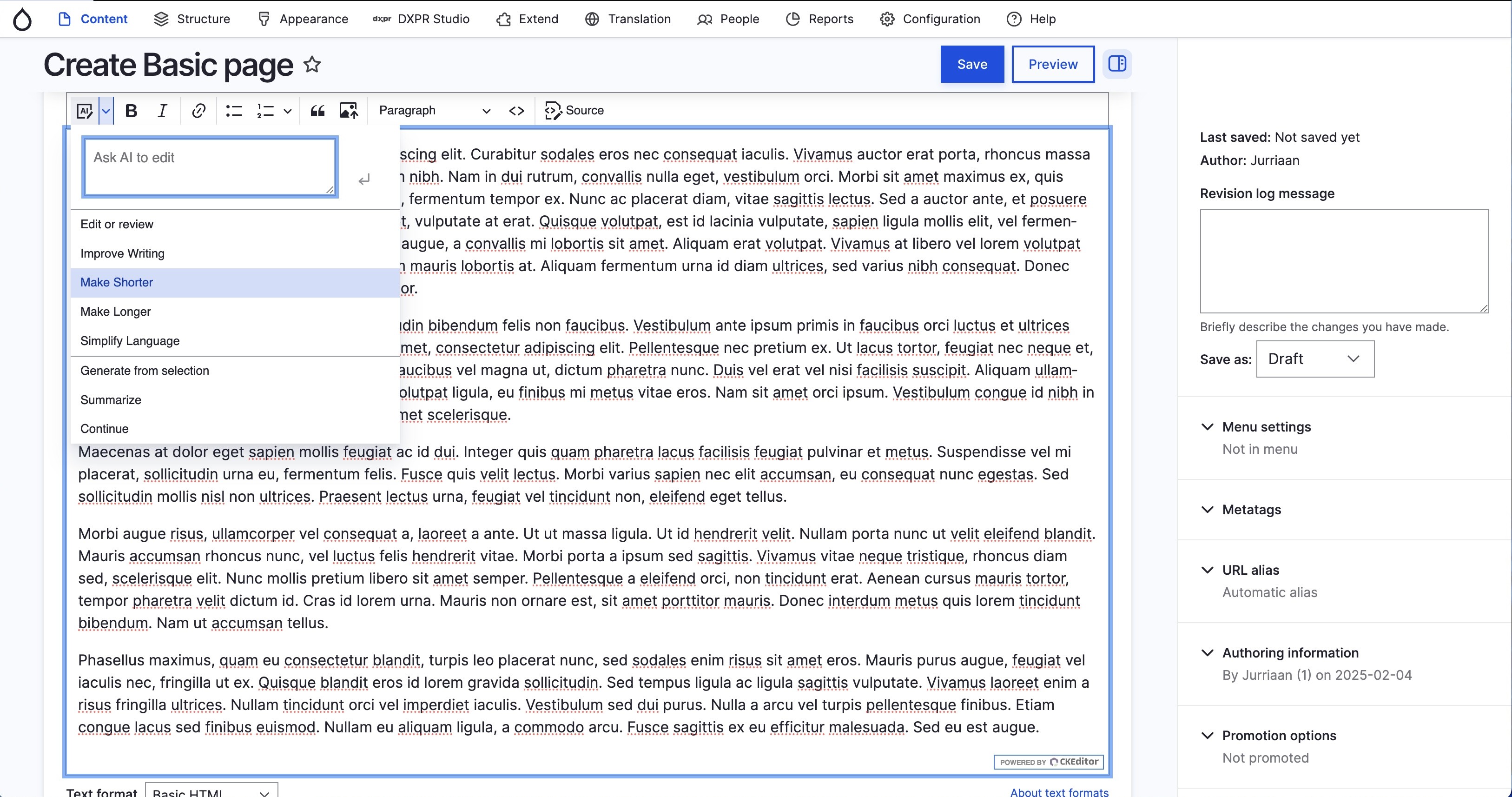
Task: Click the Reports pie chart icon
Action: tap(792, 19)
